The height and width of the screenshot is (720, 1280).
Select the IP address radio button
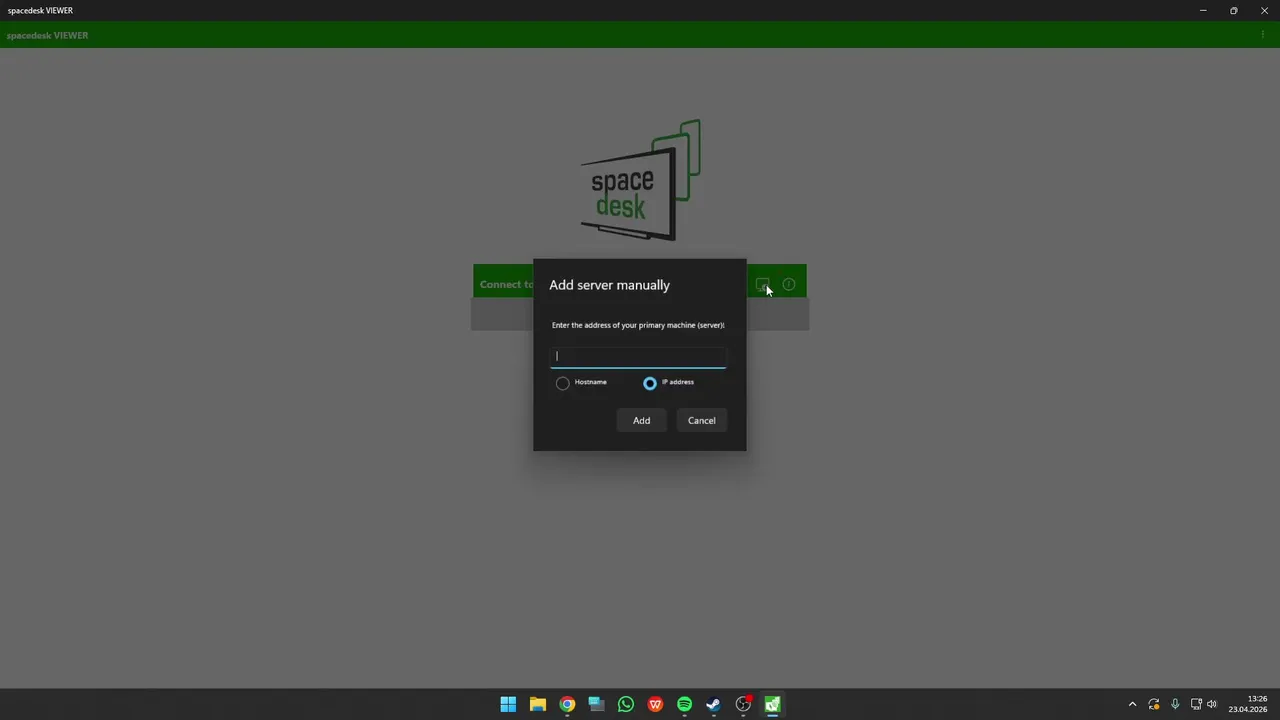click(650, 383)
